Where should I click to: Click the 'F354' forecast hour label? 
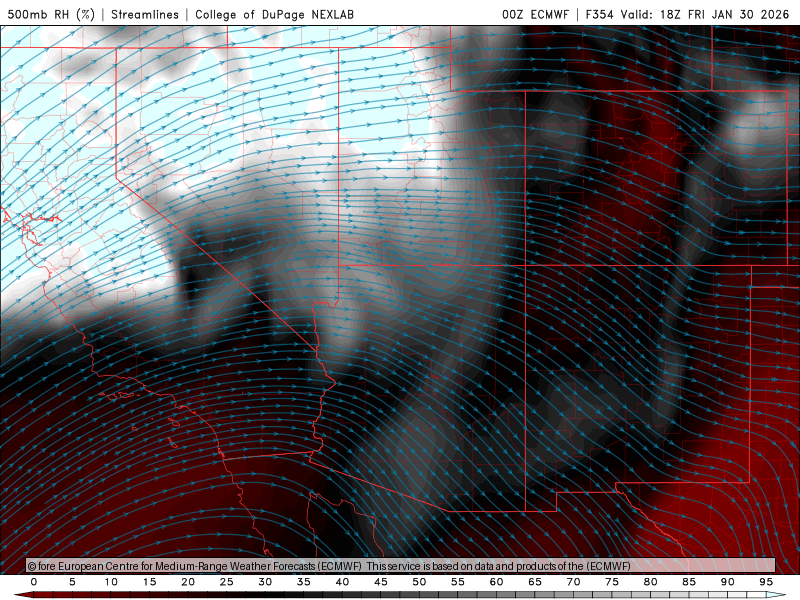click(599, 14)
